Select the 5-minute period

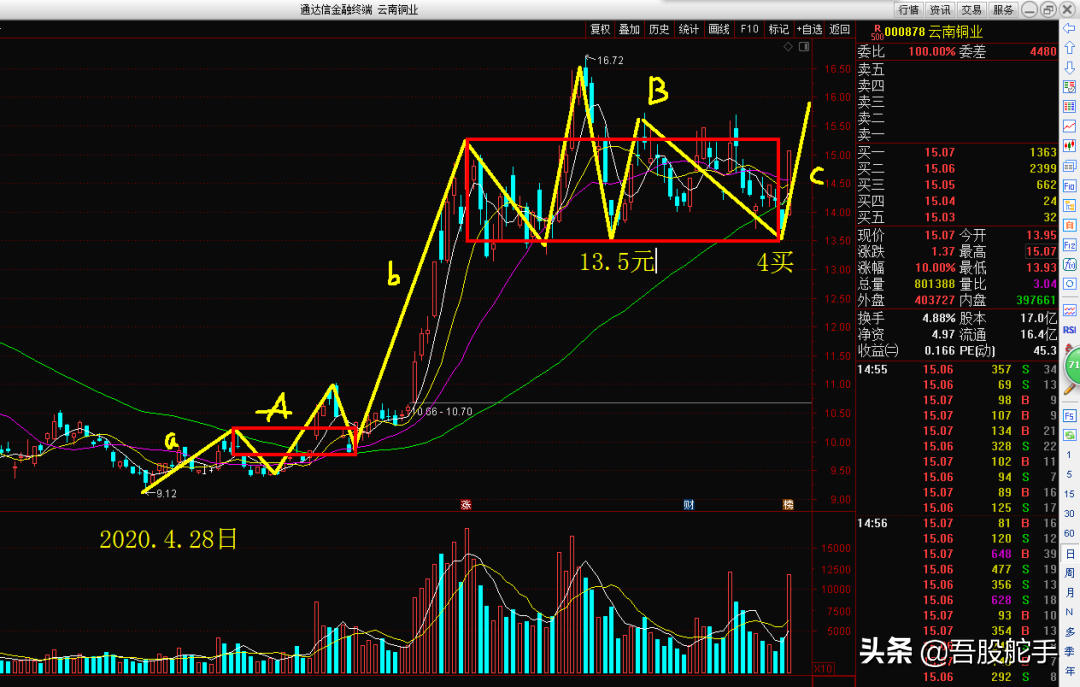(1070, 475)
